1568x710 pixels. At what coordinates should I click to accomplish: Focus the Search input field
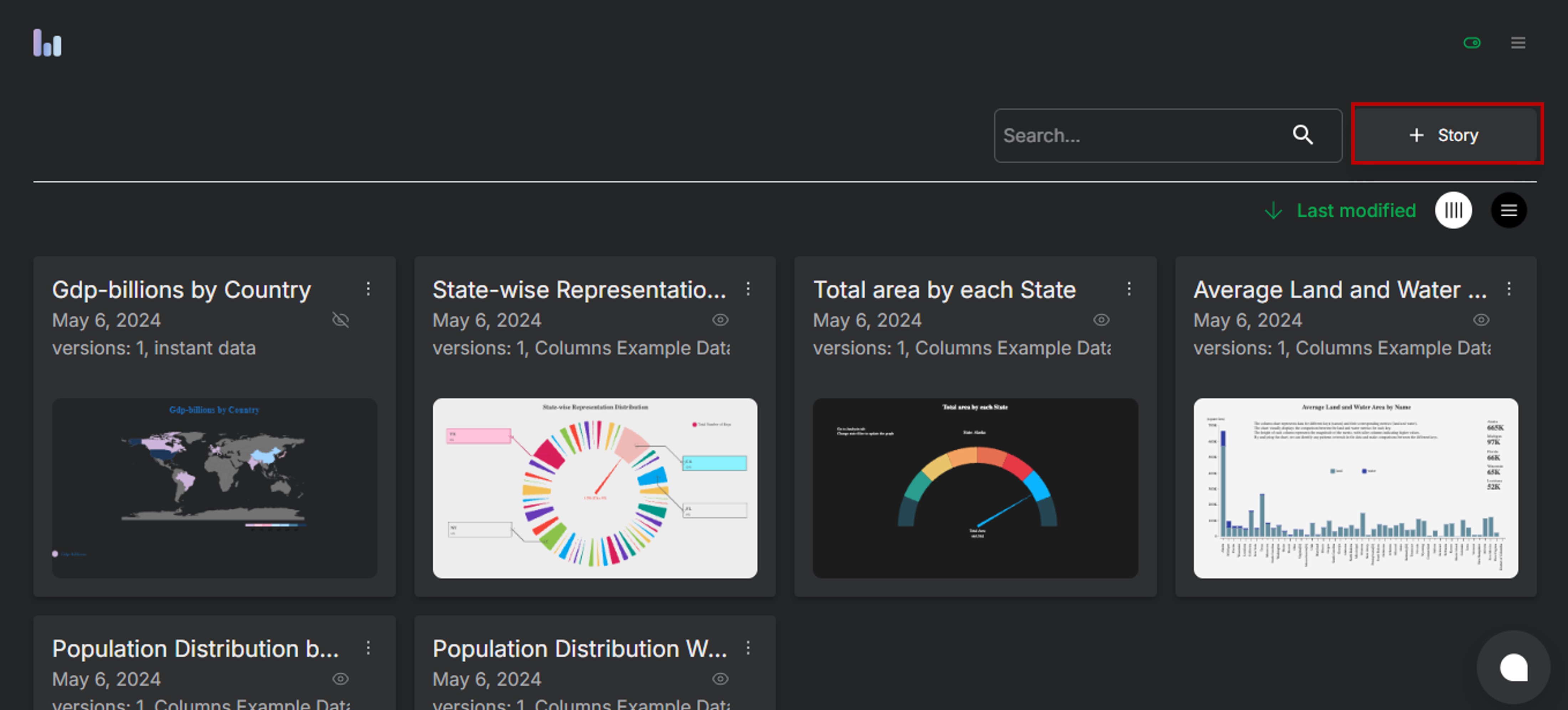click(1138, 135)
